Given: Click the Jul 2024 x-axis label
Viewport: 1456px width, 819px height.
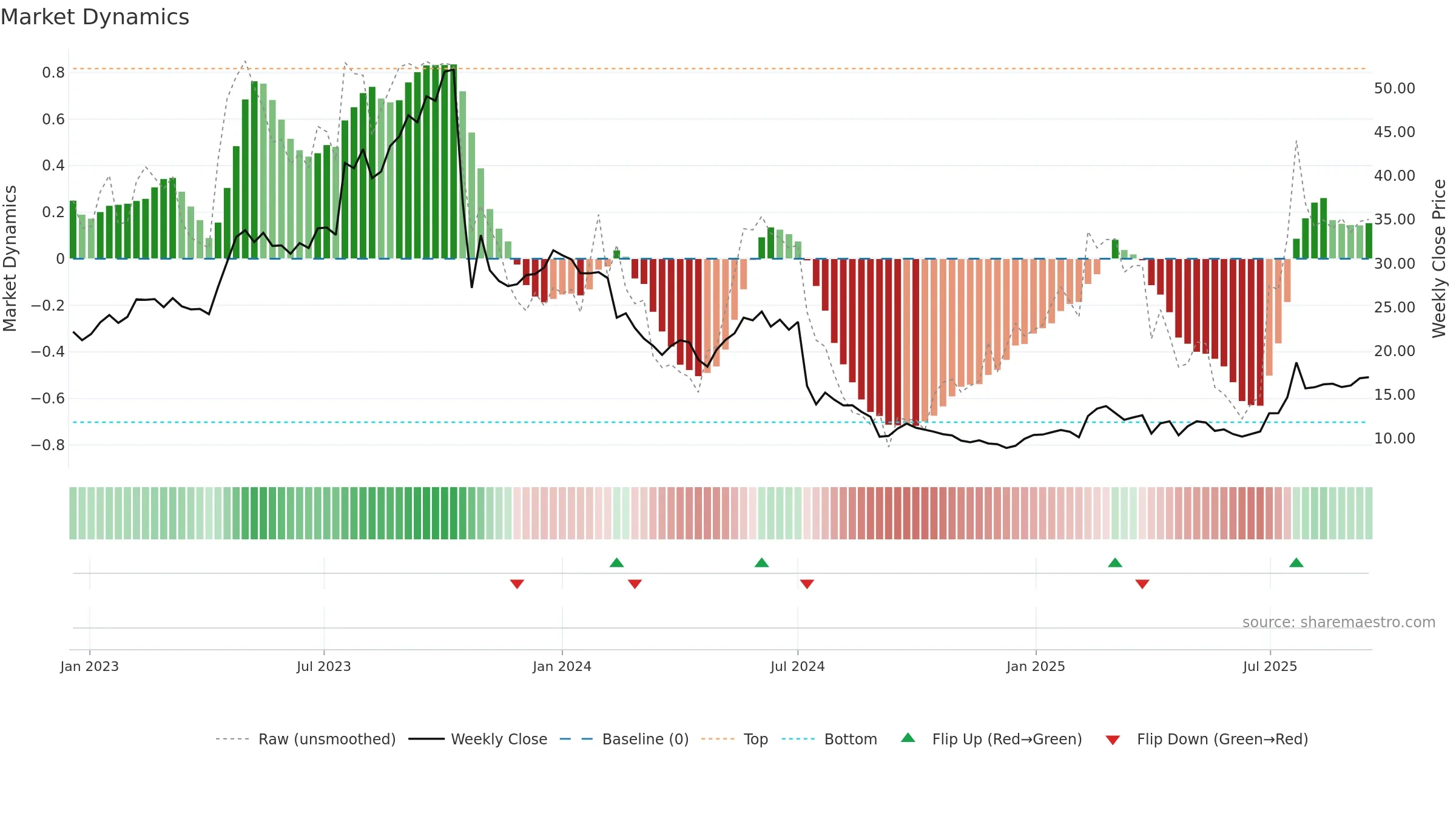Looking at the screenshot, I should [798, 666].
